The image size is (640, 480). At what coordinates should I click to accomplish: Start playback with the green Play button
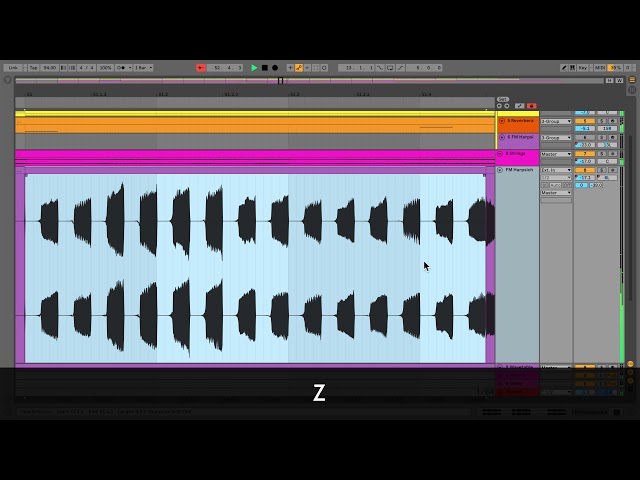[254, 68]
